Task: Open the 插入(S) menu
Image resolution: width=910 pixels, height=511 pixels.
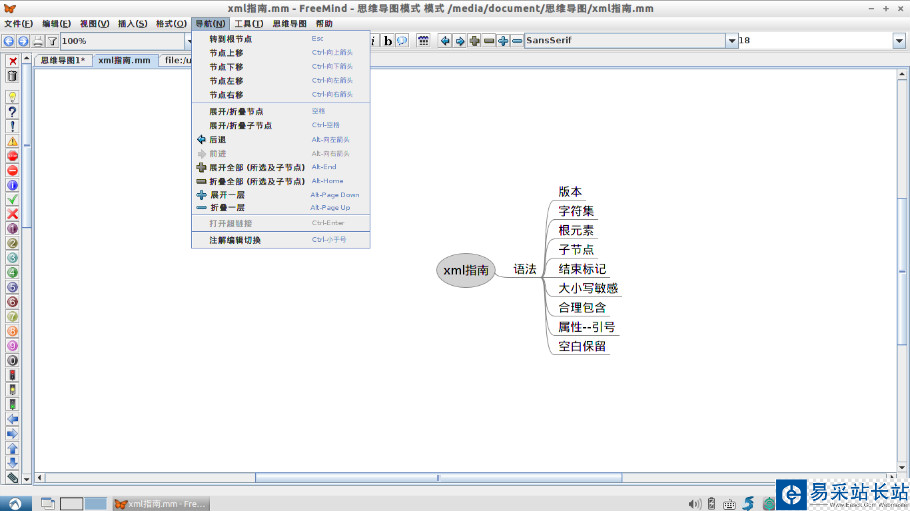Action: (x=132, y=24)
